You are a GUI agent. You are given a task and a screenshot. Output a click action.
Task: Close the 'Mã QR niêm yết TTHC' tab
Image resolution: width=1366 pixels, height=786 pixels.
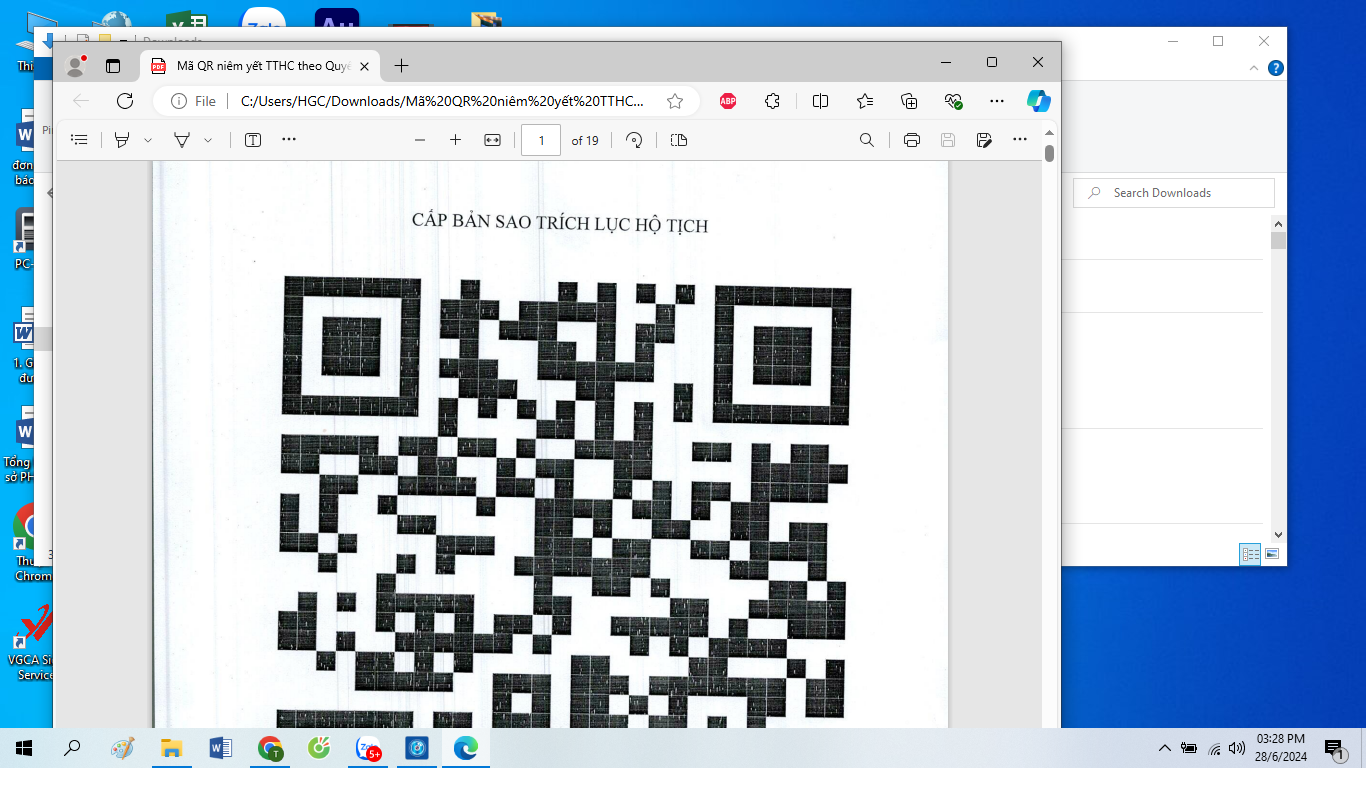pos(365,66)
